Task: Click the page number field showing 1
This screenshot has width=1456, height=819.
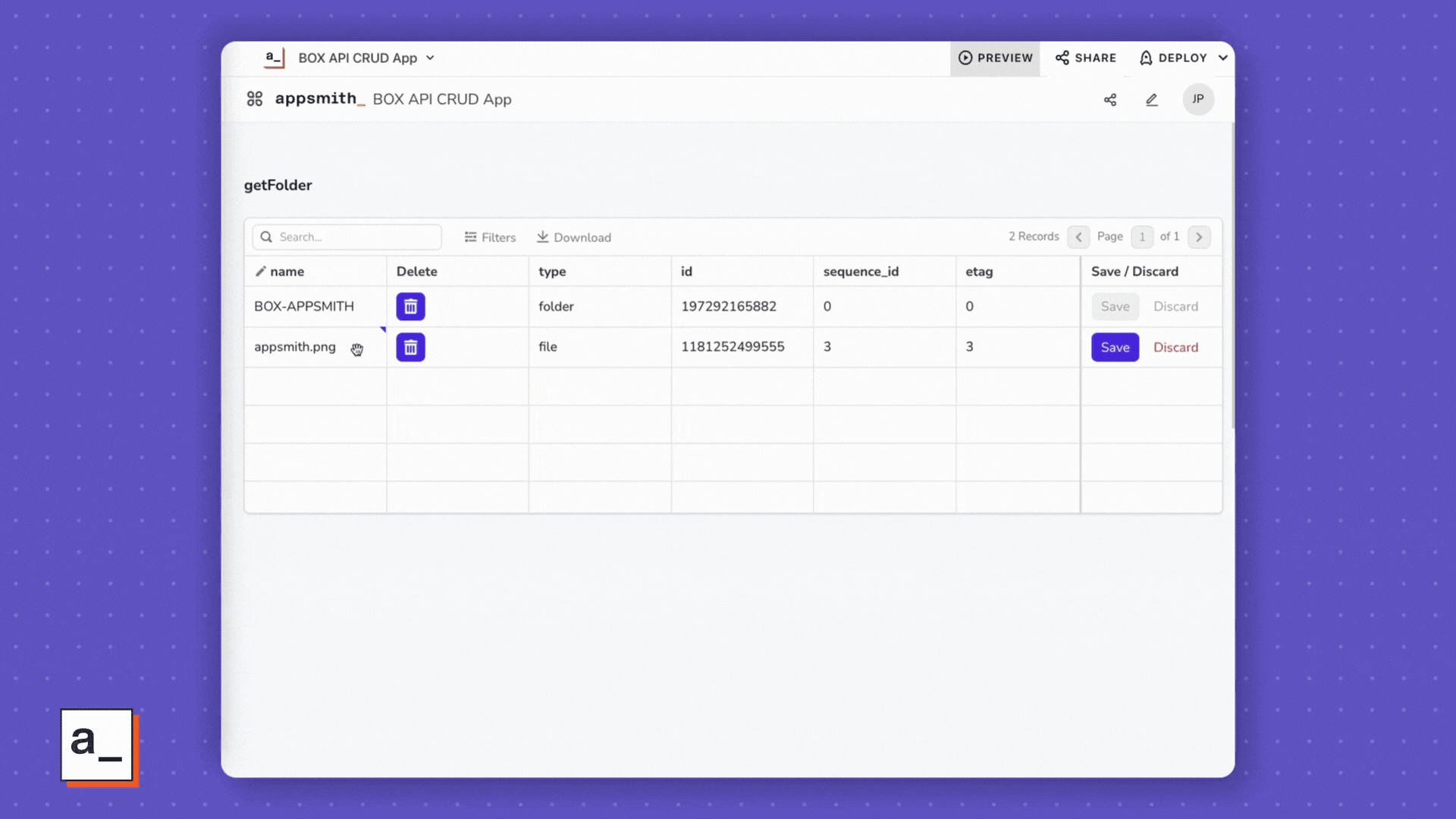Action: click(1142, 237)
